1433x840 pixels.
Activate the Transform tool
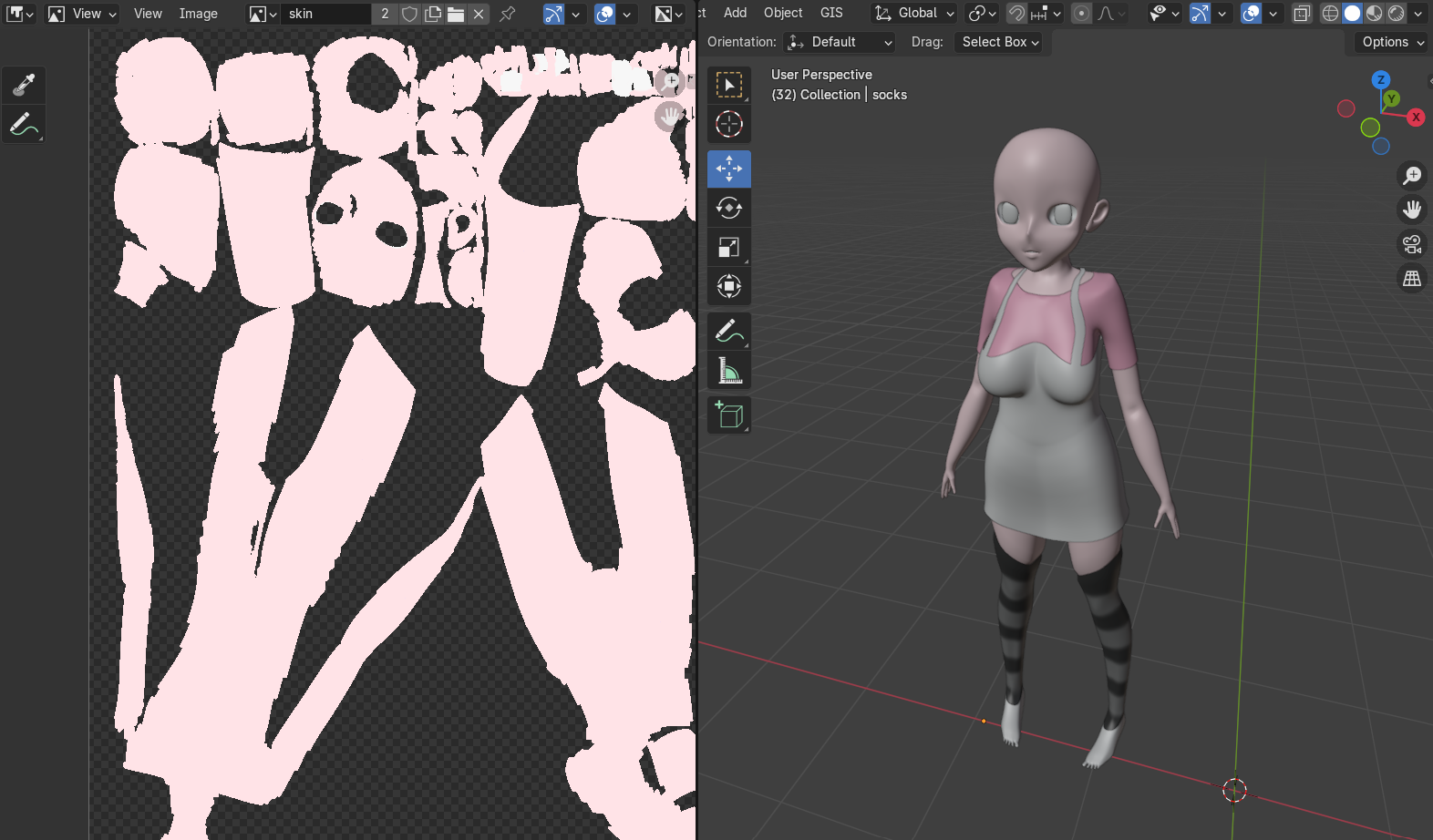728,286
